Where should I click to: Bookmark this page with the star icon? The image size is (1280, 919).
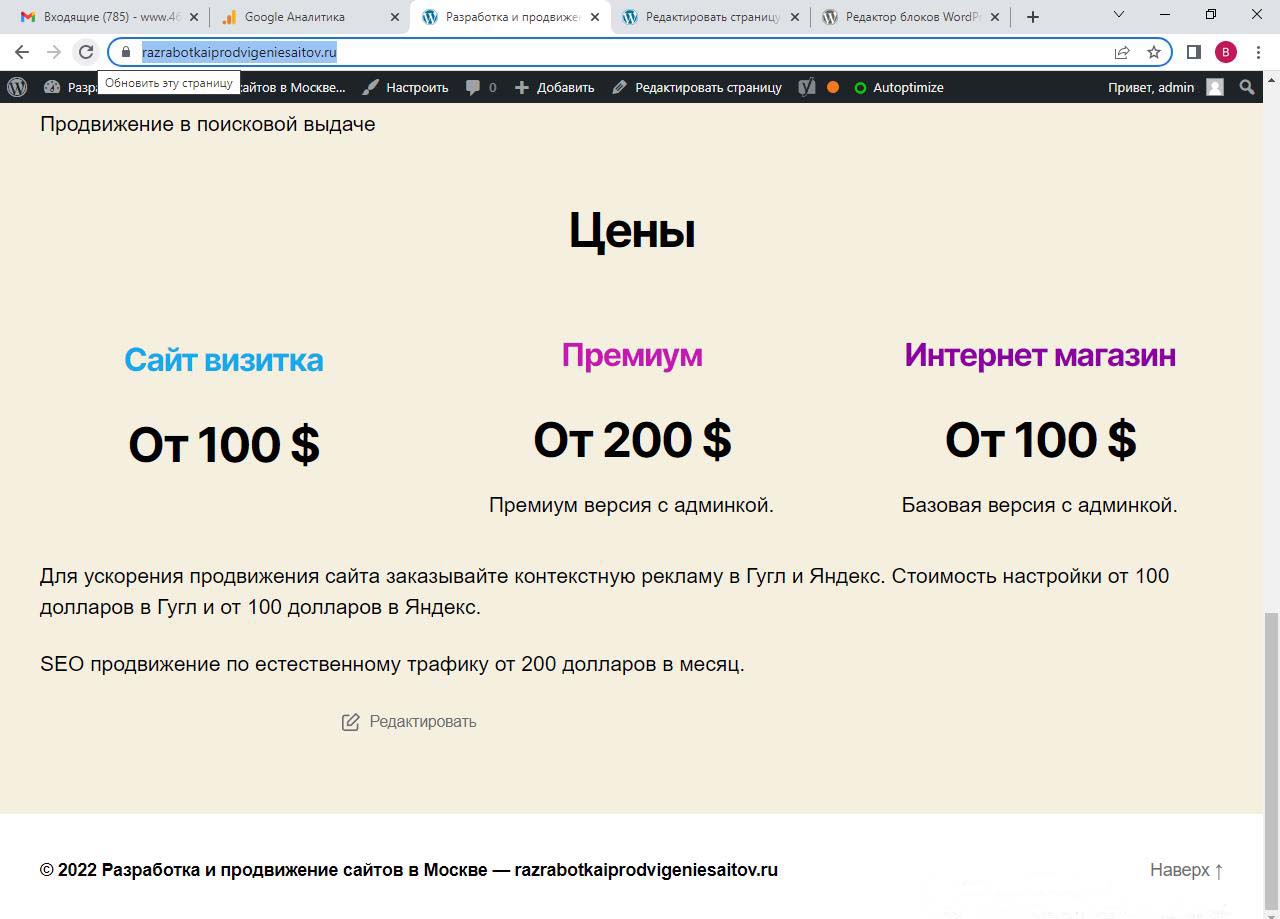pyautogui.click(x=1153, y=52)
